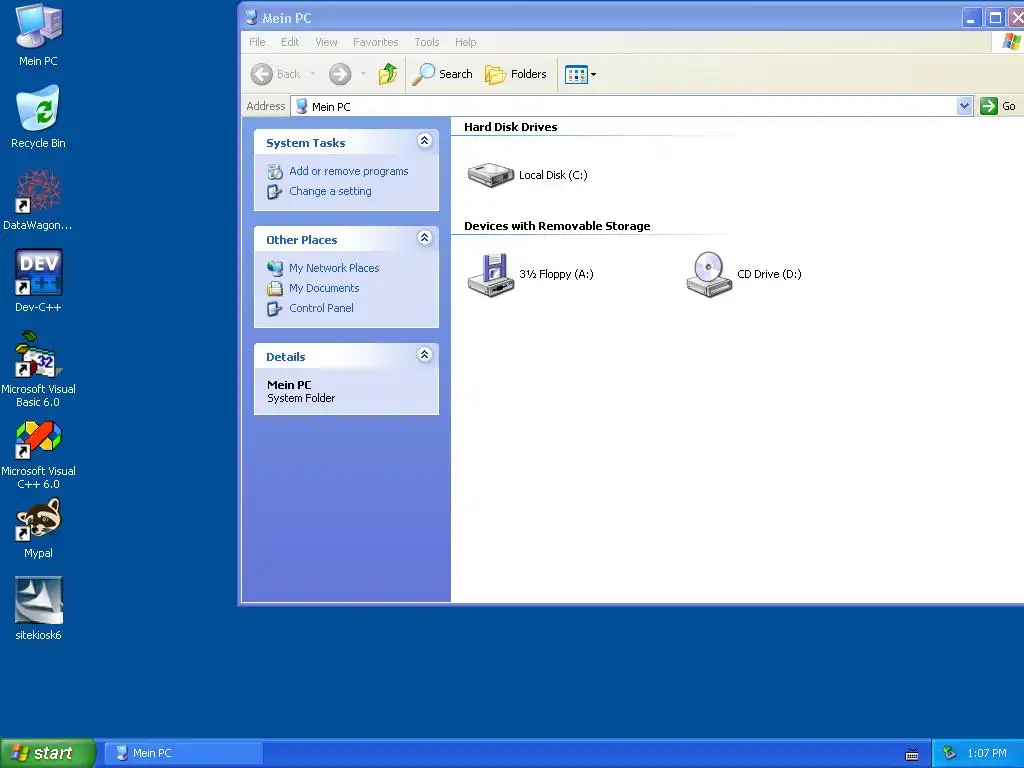Click the Go button beside address bar
This screenshot has width=1024, height=768.
coord(998,106)
